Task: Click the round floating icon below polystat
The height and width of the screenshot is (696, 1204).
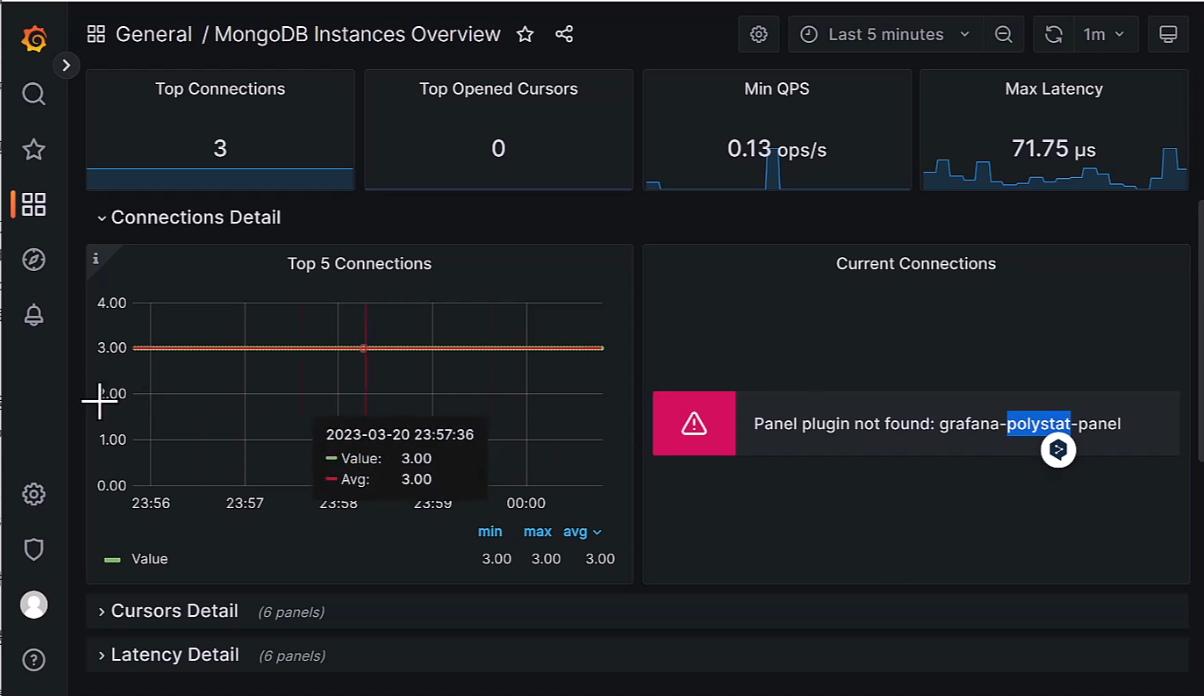Action: [1058, 451]
